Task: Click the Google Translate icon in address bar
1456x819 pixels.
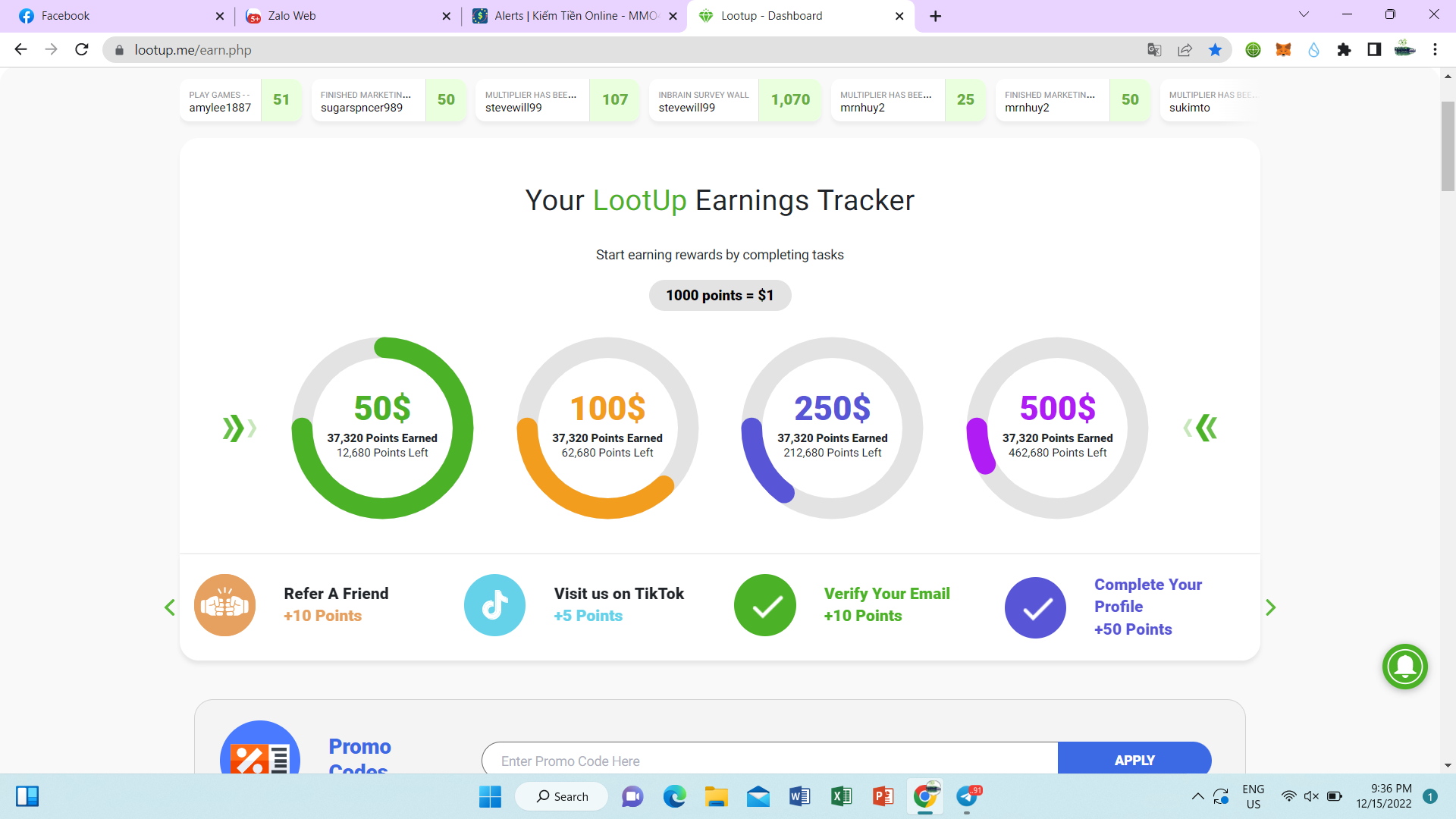Action: (1154, 50)
